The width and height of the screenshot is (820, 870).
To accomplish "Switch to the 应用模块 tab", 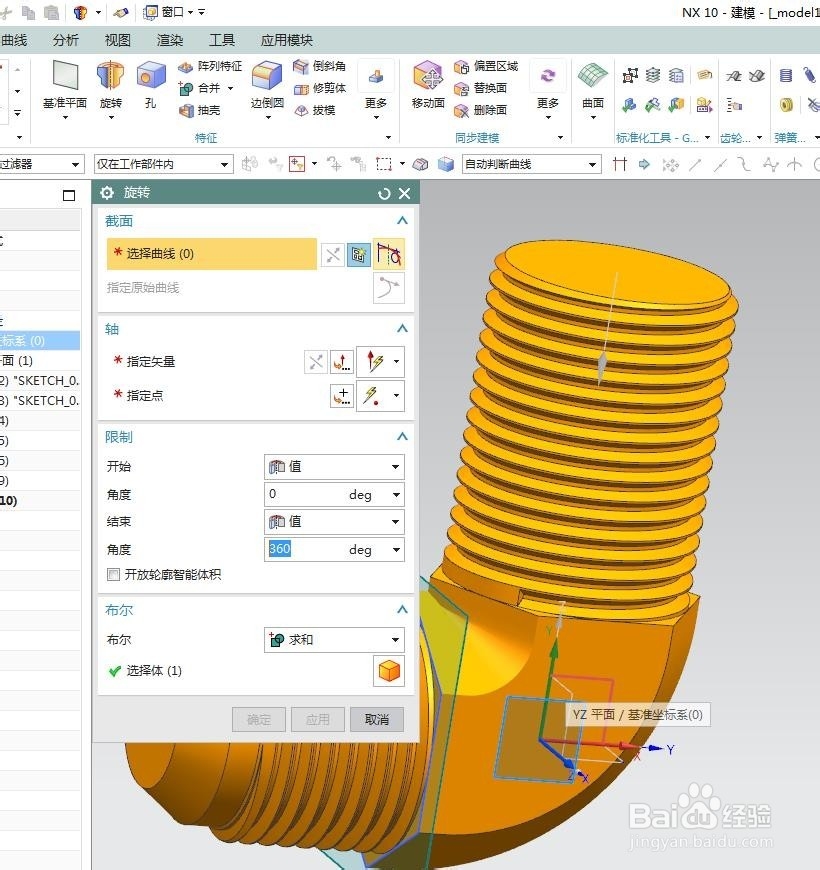I will (x=287, y=40).
